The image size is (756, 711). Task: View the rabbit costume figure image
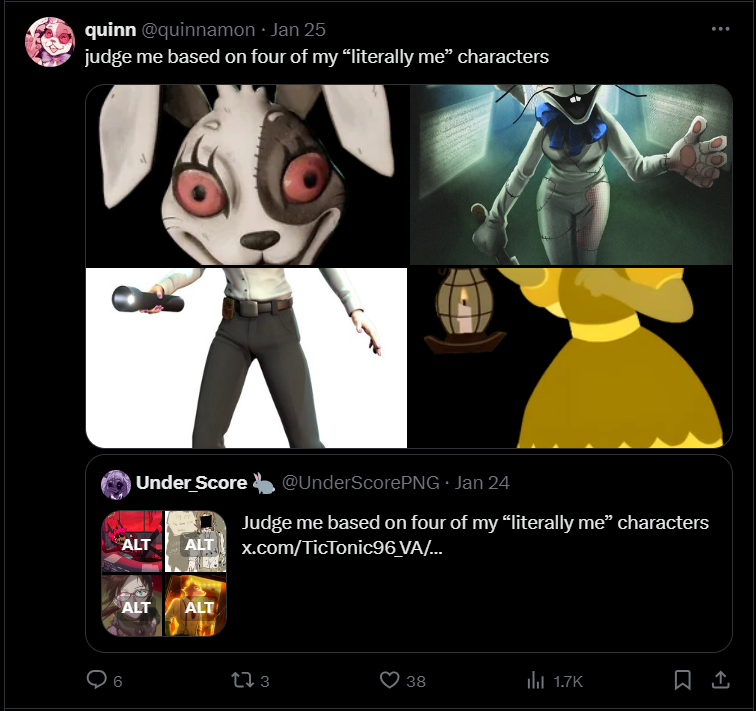[x=571, y=175]
